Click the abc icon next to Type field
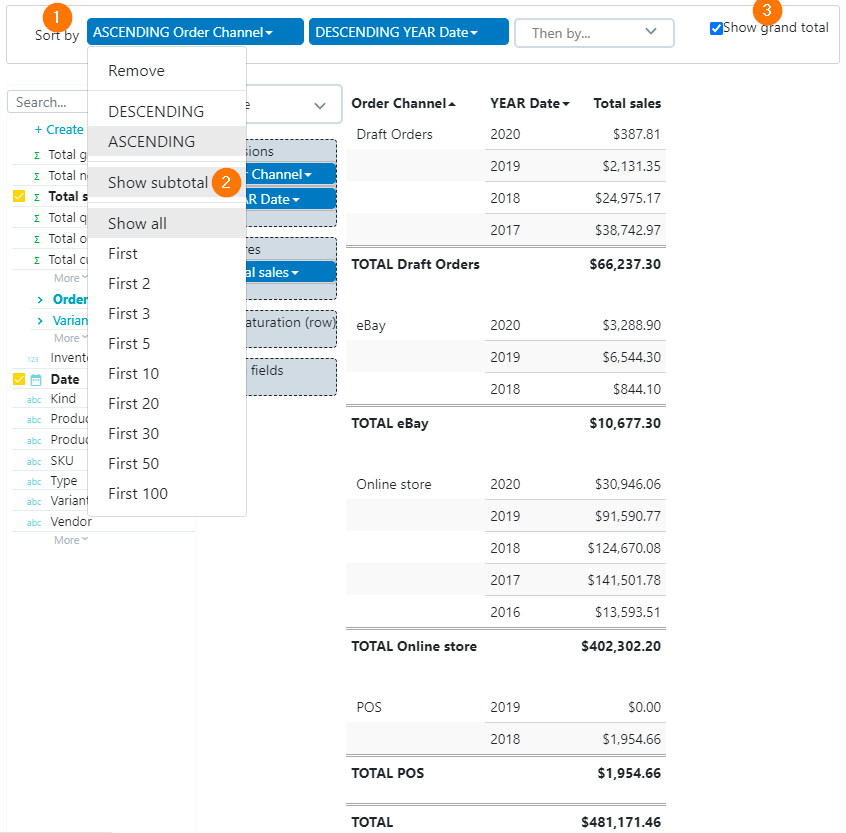846x833 pixels. coord(34,482)
